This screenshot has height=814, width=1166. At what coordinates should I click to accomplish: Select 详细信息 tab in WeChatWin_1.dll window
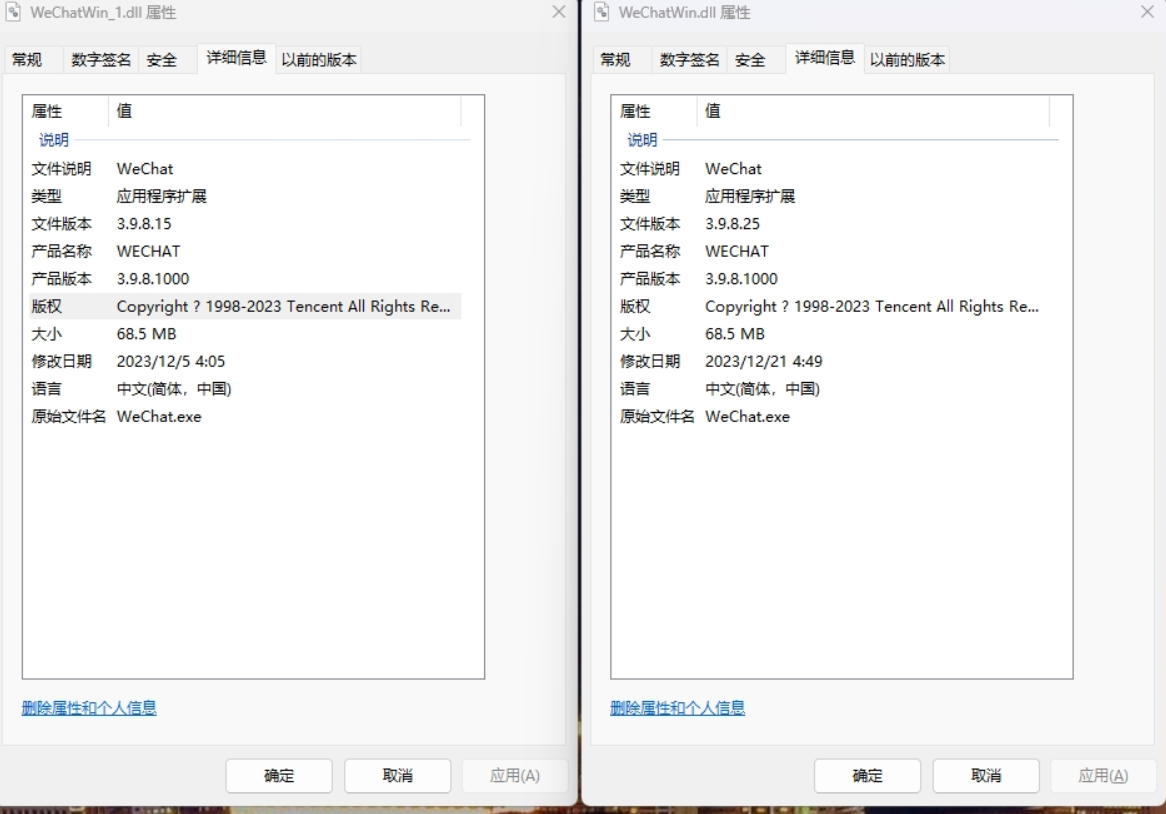[236, 58]
